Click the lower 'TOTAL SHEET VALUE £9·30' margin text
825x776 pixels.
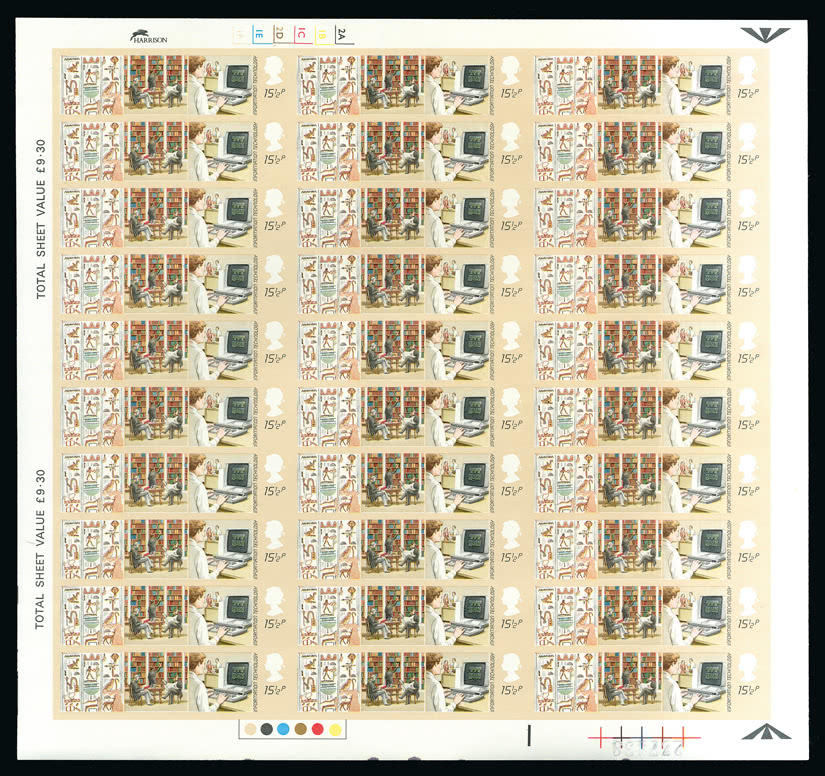pos(40,550)
